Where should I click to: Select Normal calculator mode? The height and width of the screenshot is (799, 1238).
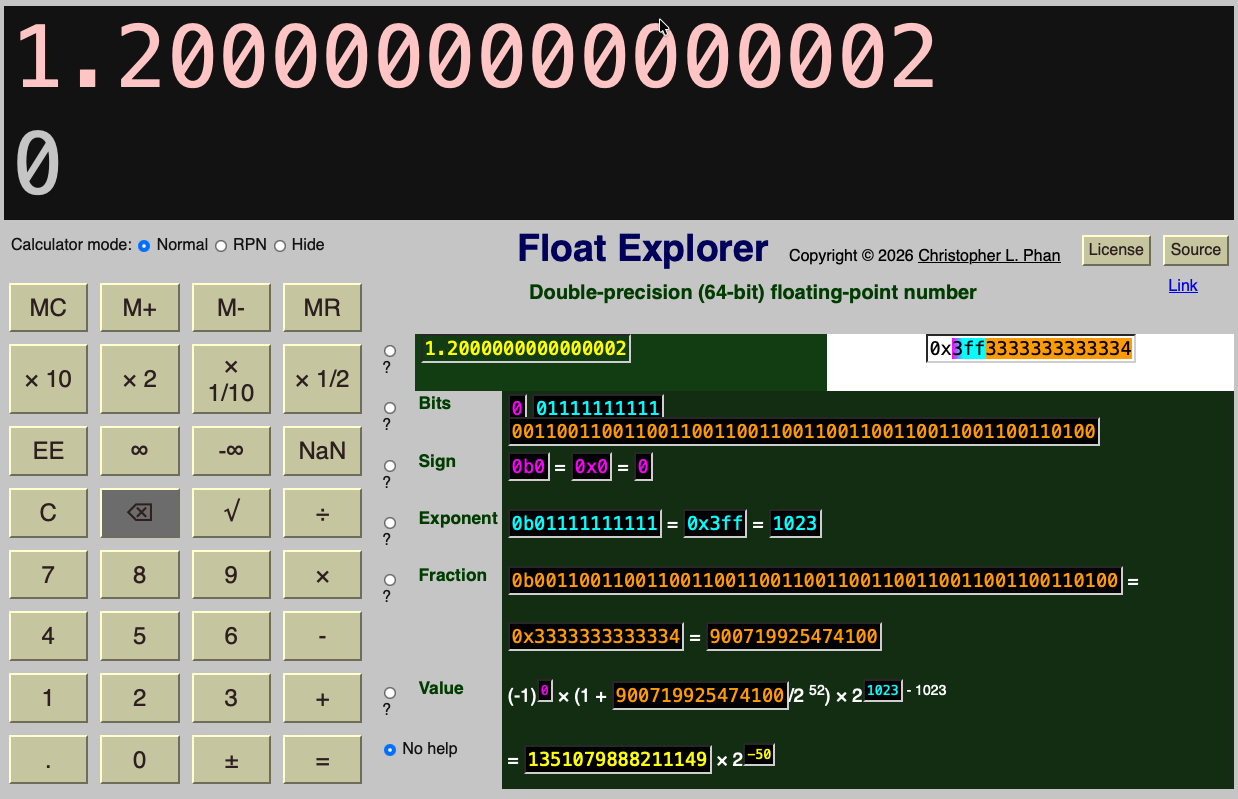[x=144, y=246]
